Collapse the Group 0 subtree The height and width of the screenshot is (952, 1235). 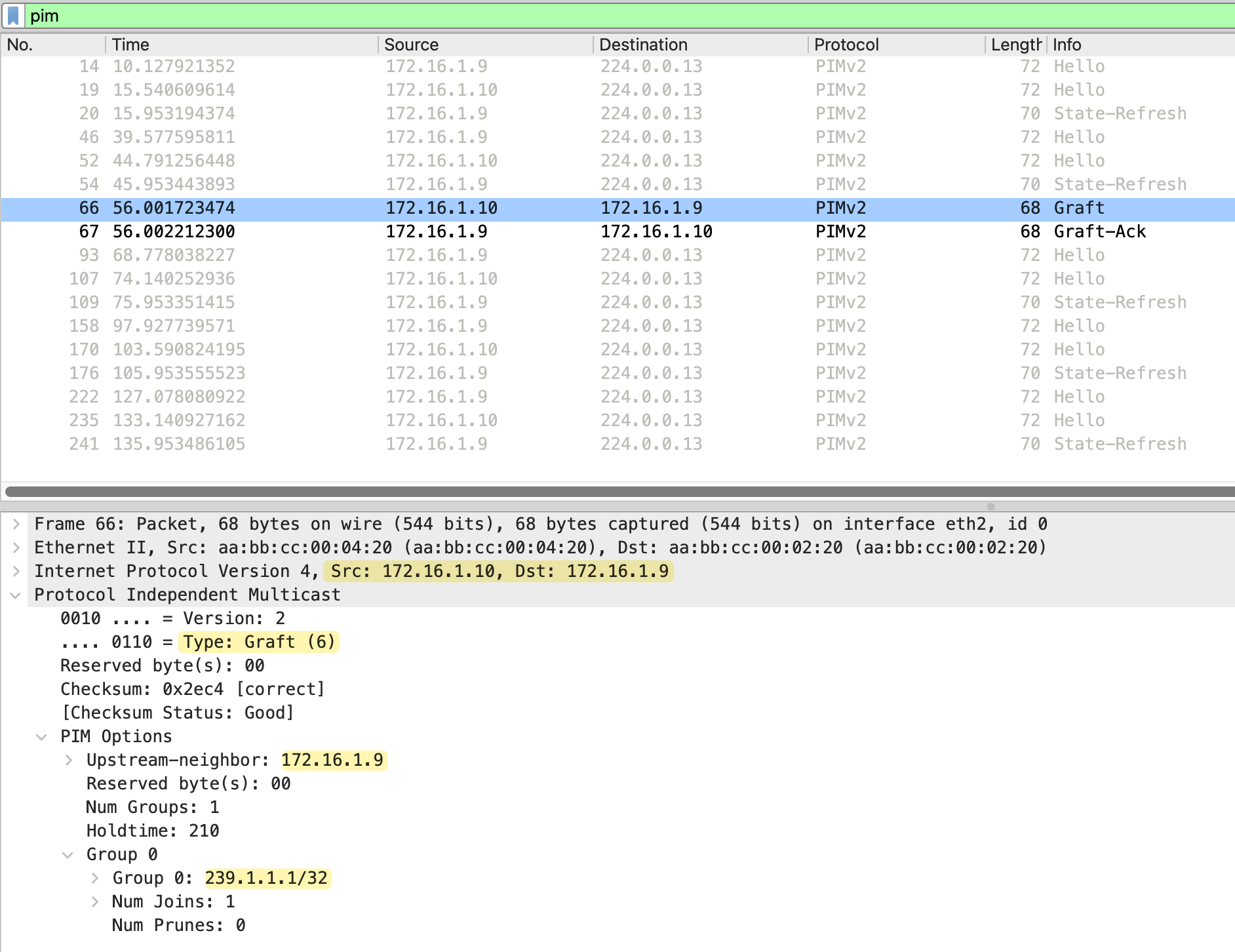[x=68, y=855]
